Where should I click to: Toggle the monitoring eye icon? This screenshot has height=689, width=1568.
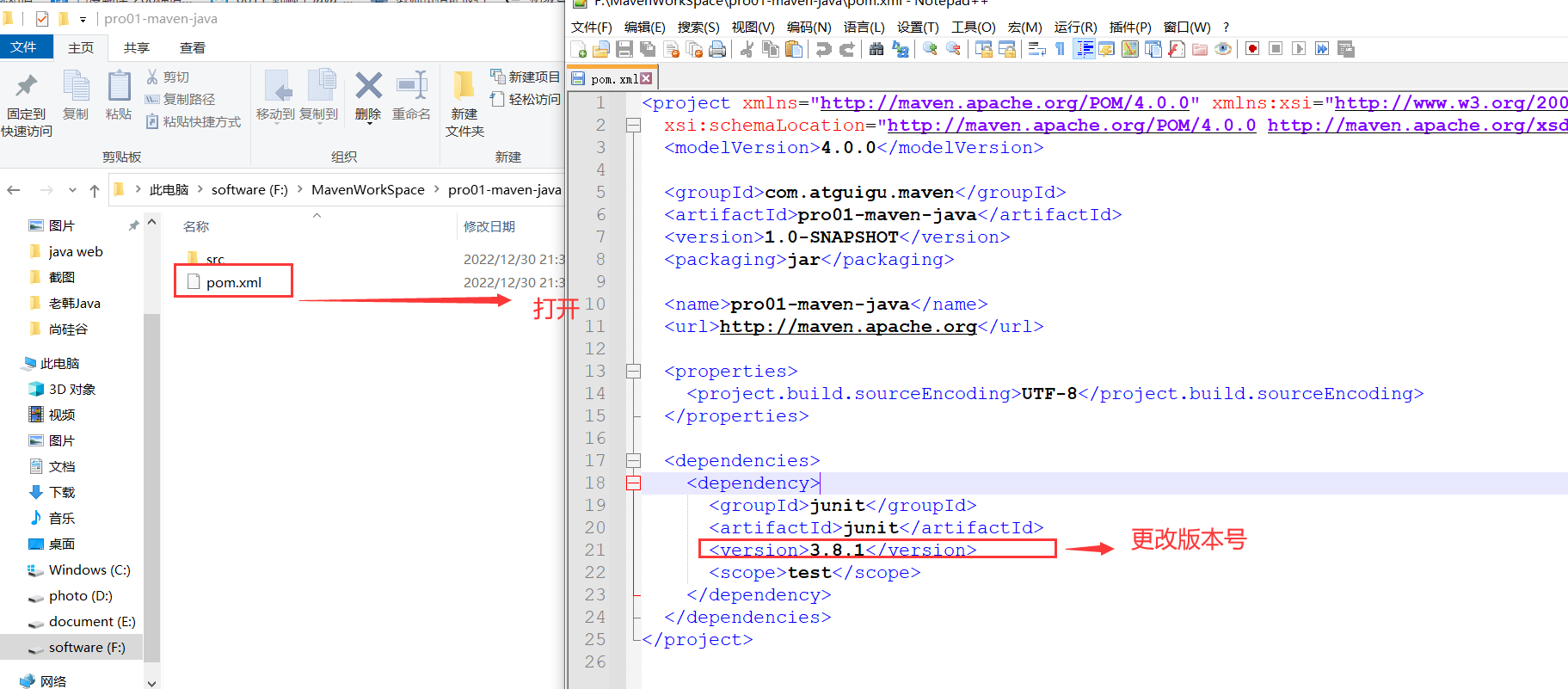click(1222, 49)
